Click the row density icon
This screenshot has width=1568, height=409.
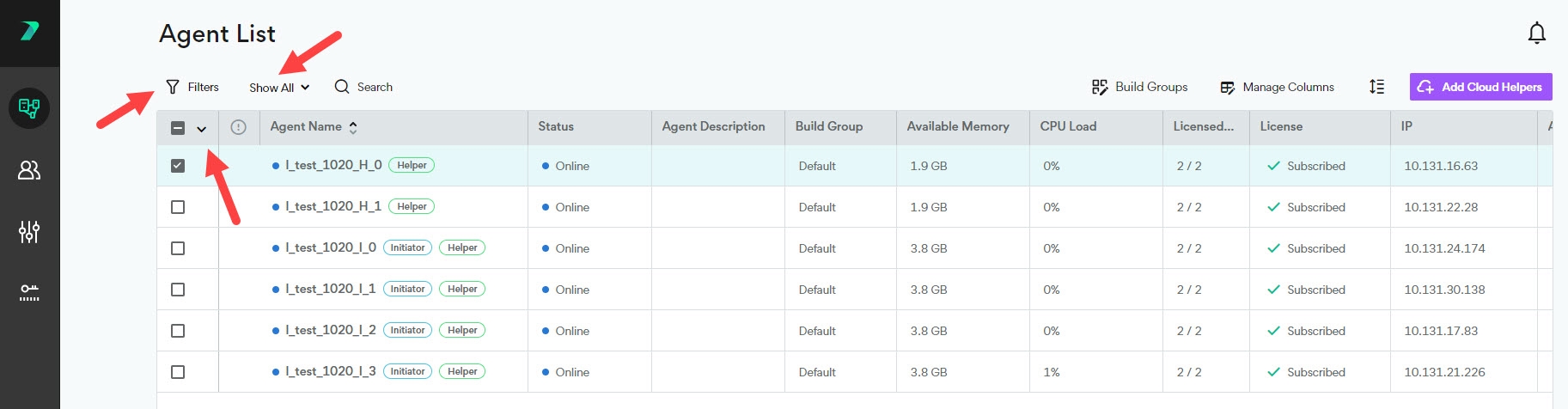tap(1376, 87)
